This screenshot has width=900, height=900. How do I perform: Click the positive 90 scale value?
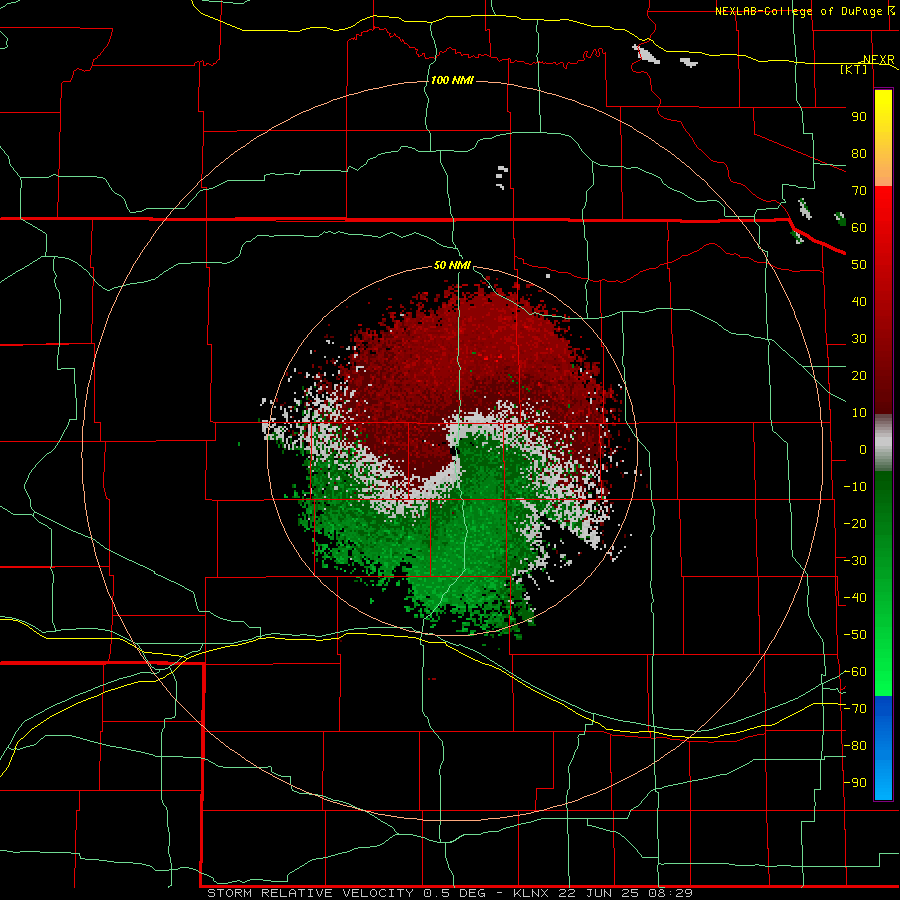859,117
